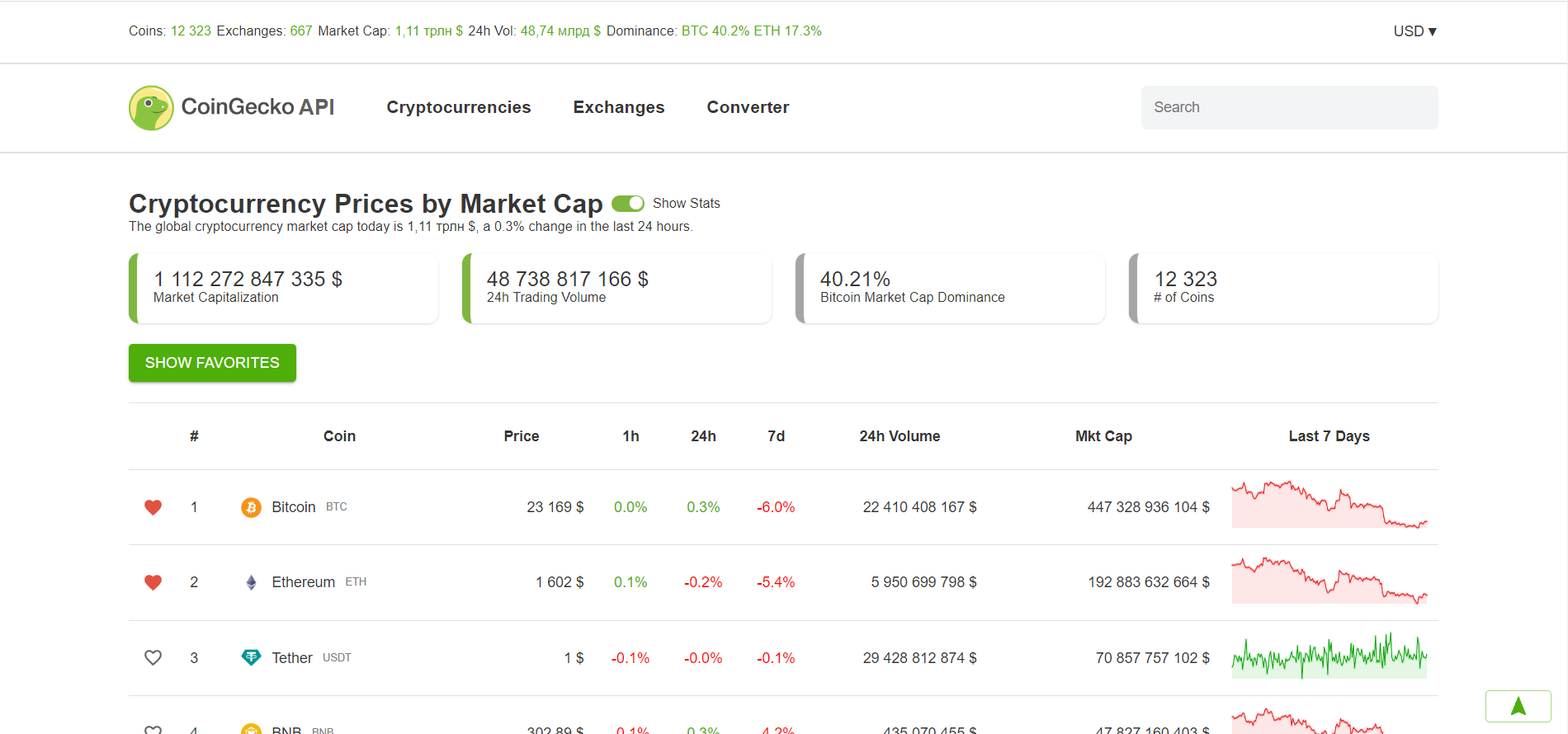This screenshot has width=1568, height=734.
Task: Open the Bitcoin coin link
Action: click(294, 507)
